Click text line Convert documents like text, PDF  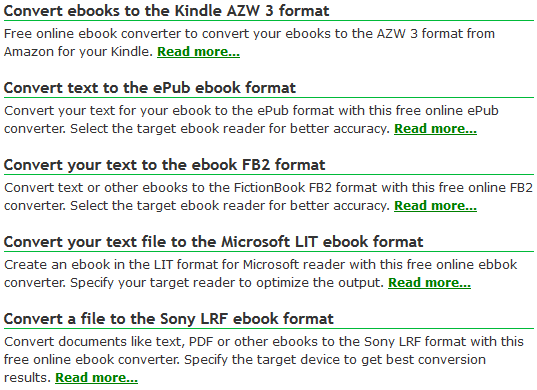click(x=264, y=342)
